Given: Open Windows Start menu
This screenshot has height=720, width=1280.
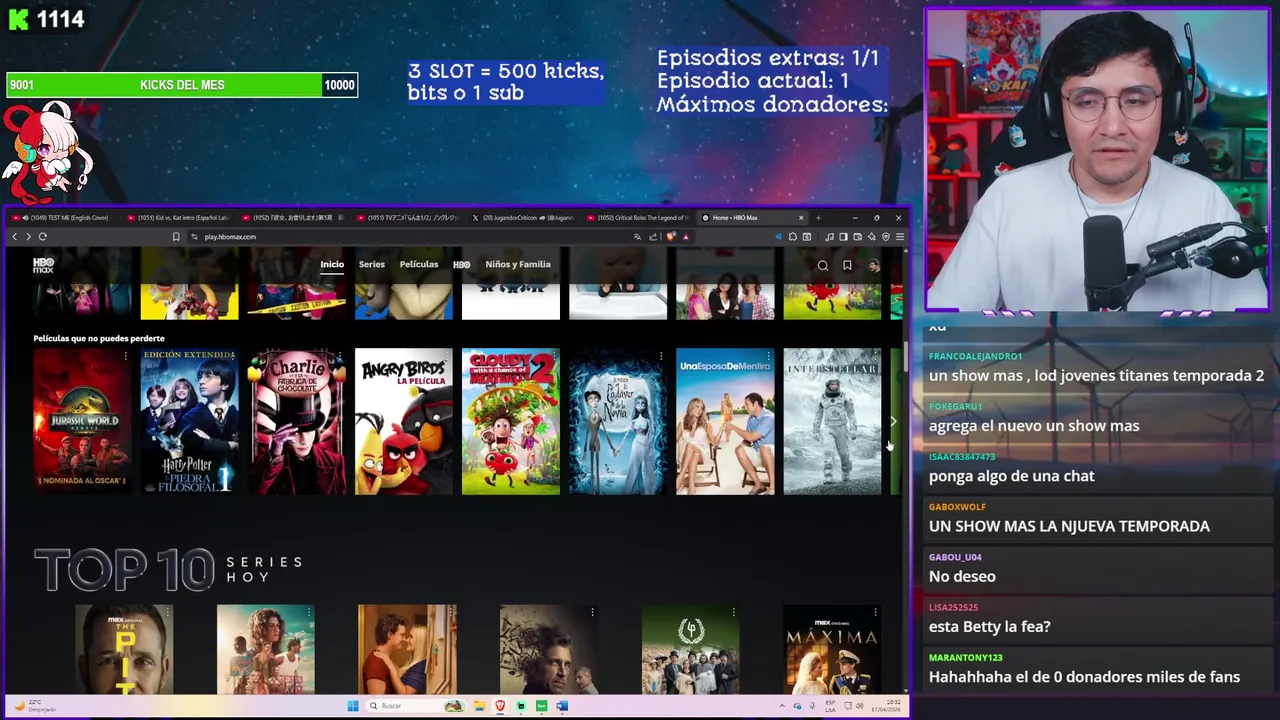Looking at the screenshot, I should click(x=353, y=706).
